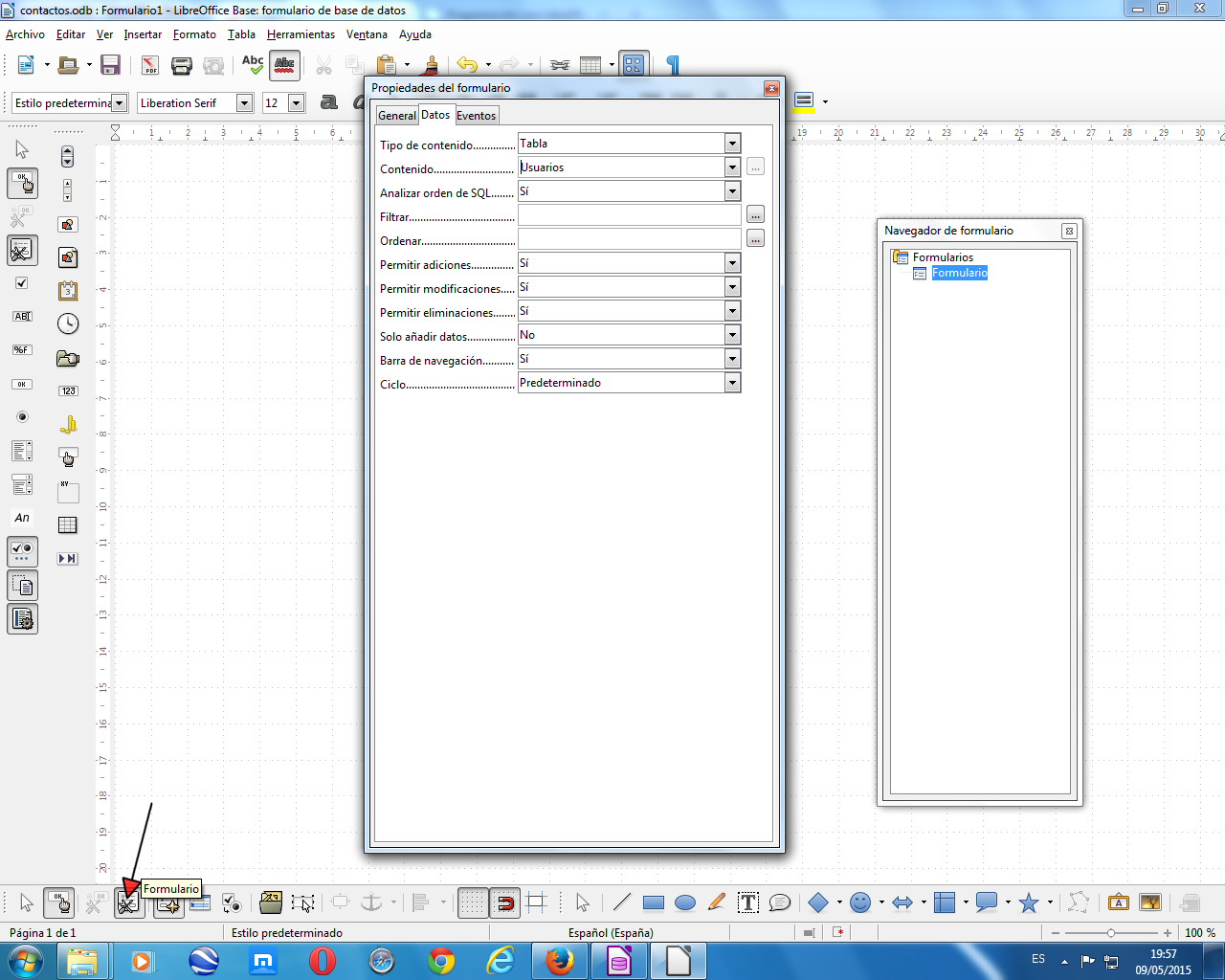Select the Numeric Field control tool
The image size is (1225, 980).
[67, 391]
